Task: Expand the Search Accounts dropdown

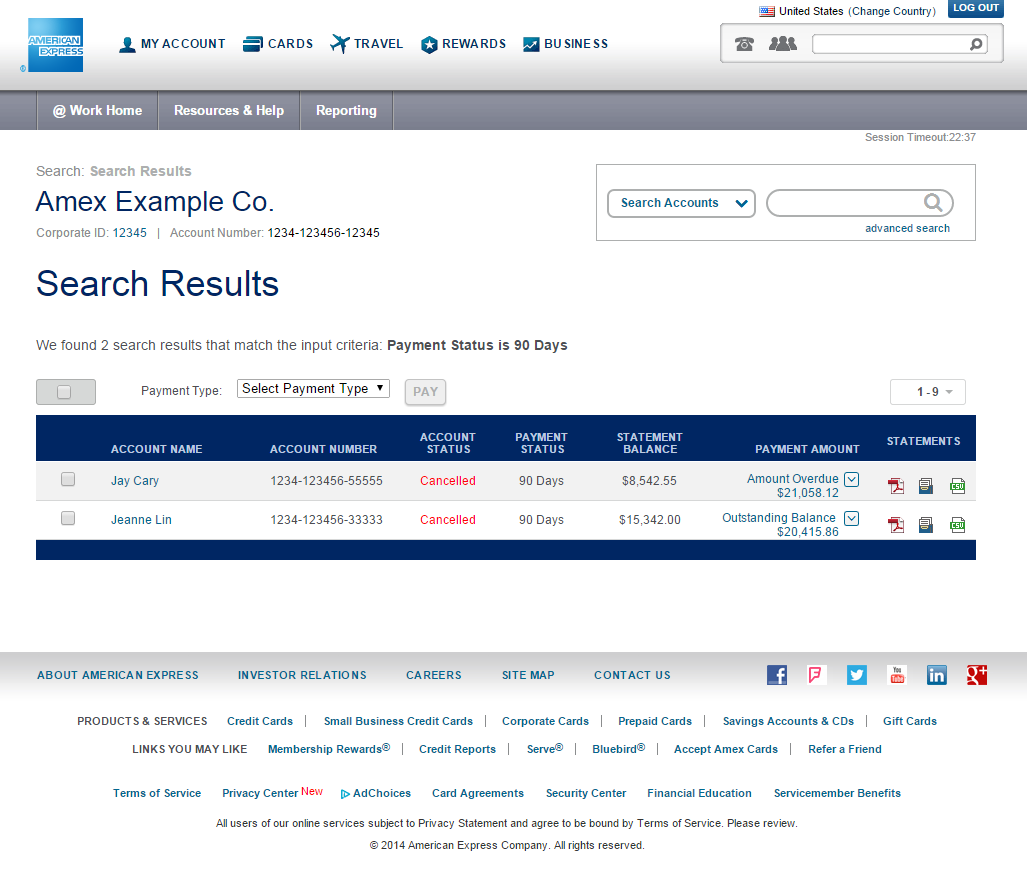Action: click(681, 203)
